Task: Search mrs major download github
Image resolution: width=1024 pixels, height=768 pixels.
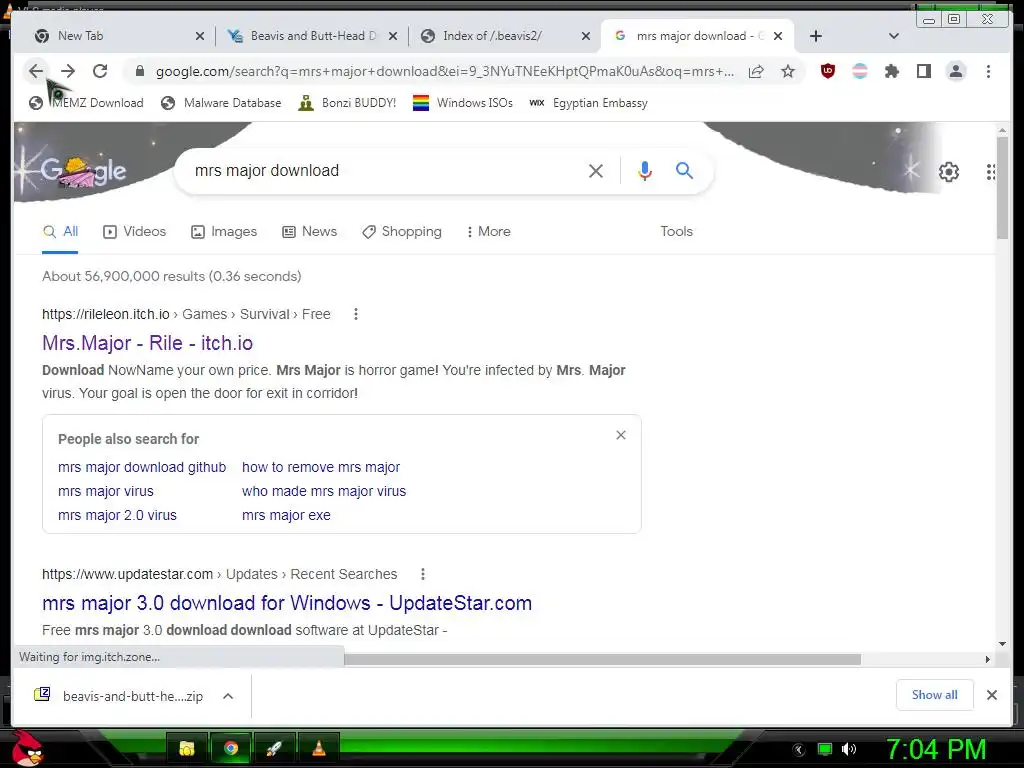Action: click(x=142, y=468)
